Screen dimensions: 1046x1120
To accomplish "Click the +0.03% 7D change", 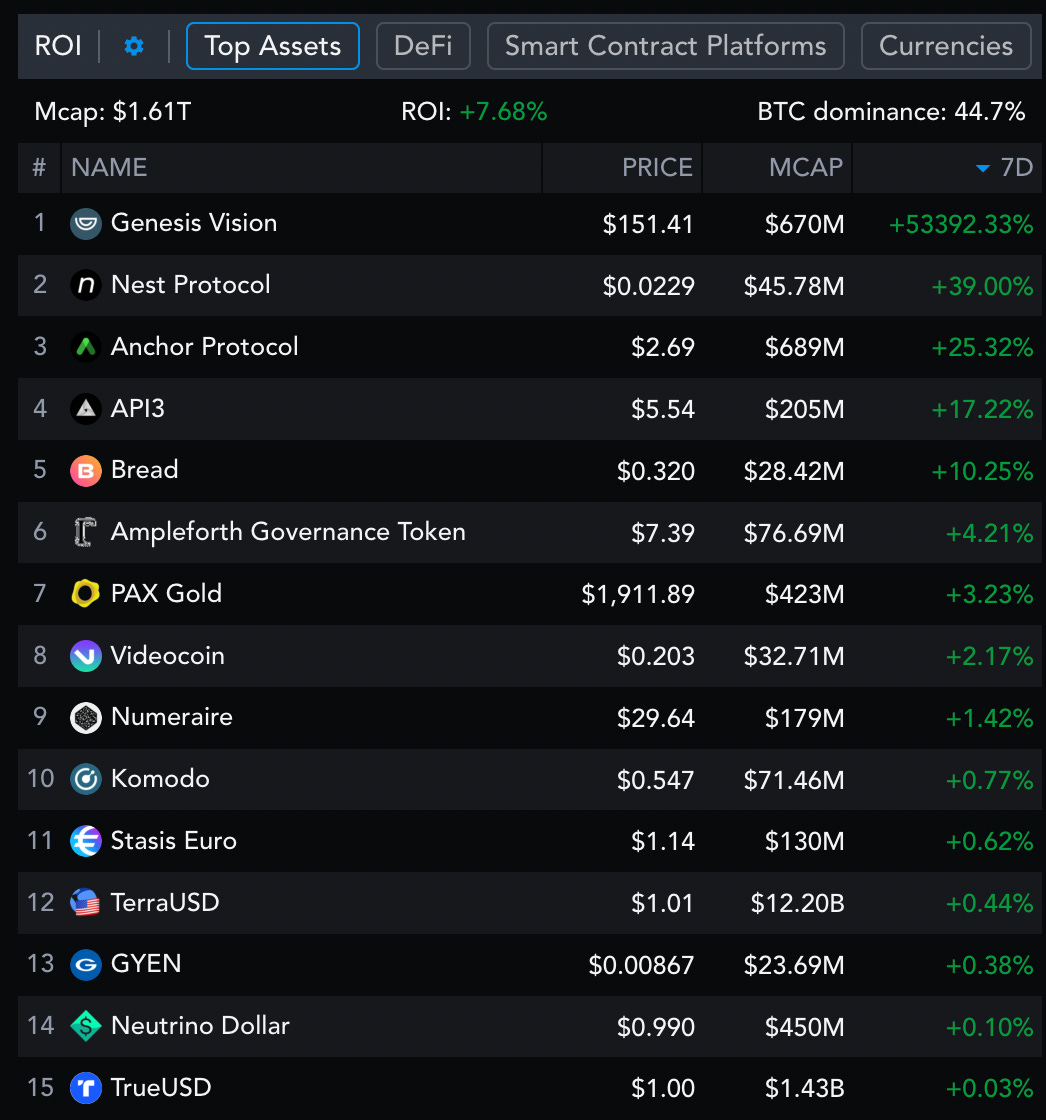I will pos(990,1089).
